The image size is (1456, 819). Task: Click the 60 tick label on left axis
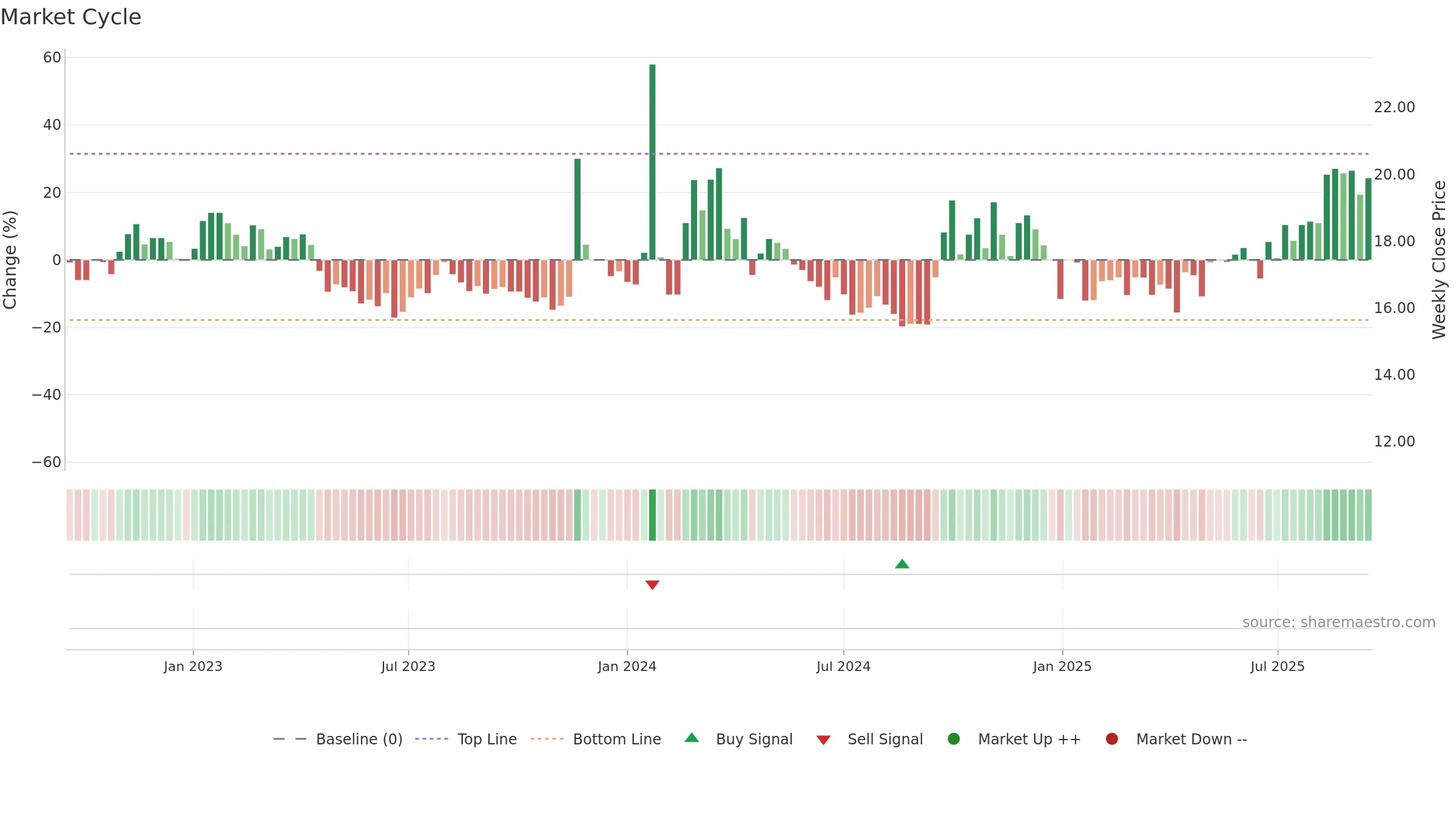click(x=52, y=58)
